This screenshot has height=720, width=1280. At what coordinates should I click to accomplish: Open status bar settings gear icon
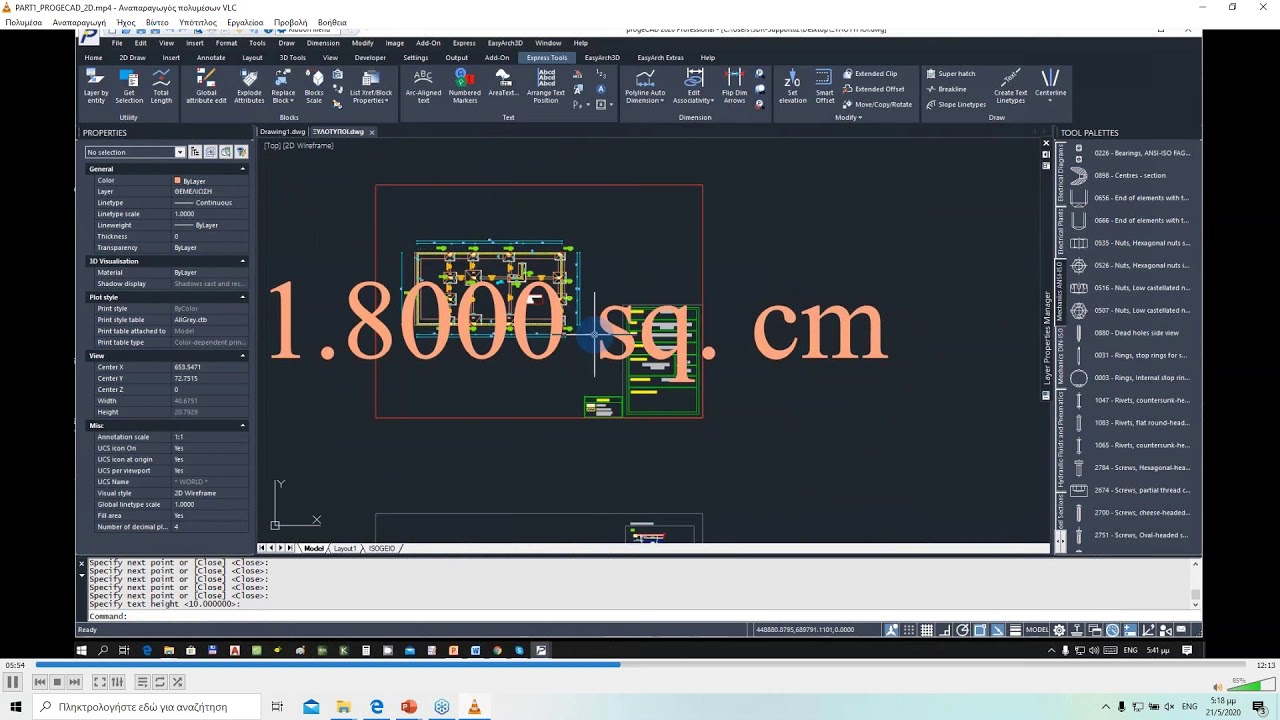[x=1059, y=630]
